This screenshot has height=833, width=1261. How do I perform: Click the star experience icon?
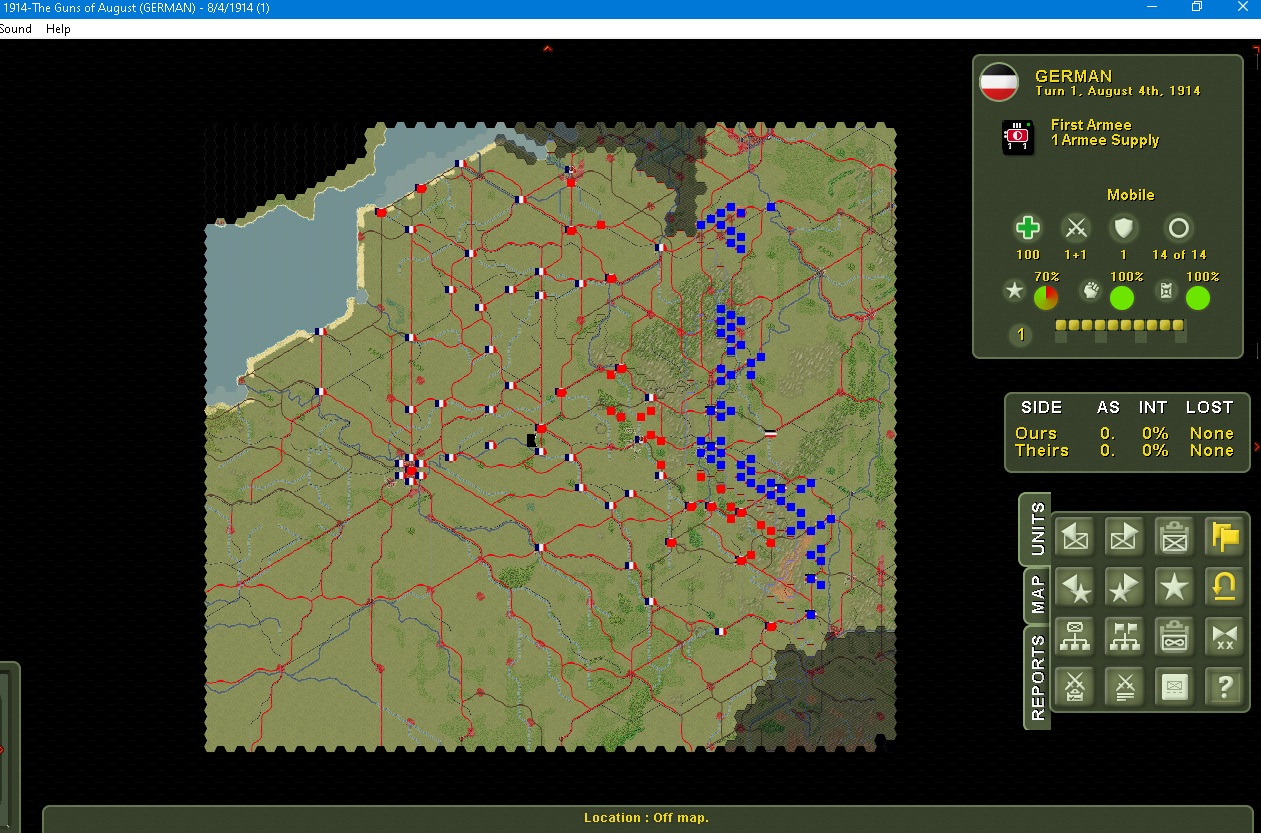1015,291
